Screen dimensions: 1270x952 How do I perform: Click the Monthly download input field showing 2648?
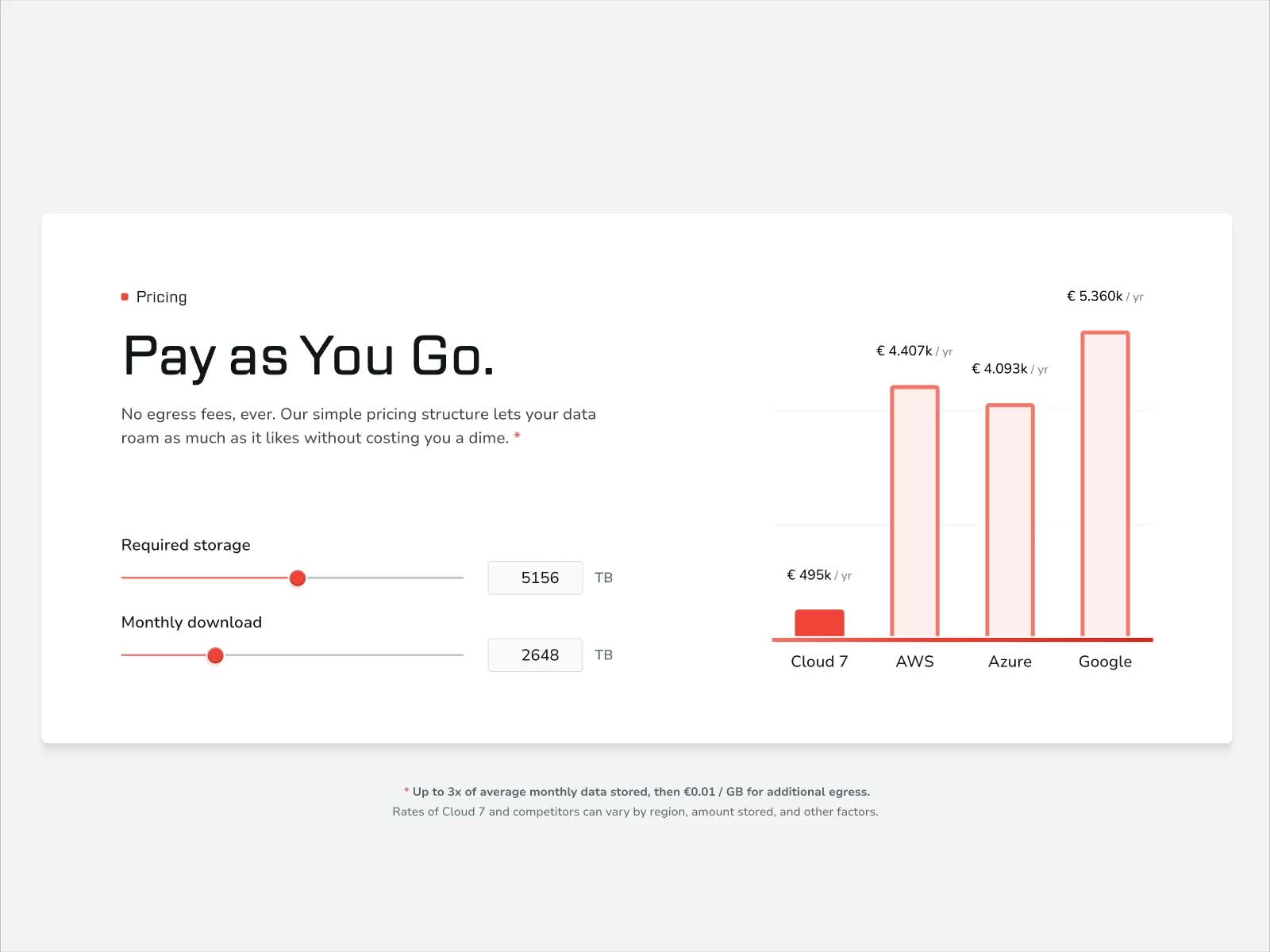(535, 655)
